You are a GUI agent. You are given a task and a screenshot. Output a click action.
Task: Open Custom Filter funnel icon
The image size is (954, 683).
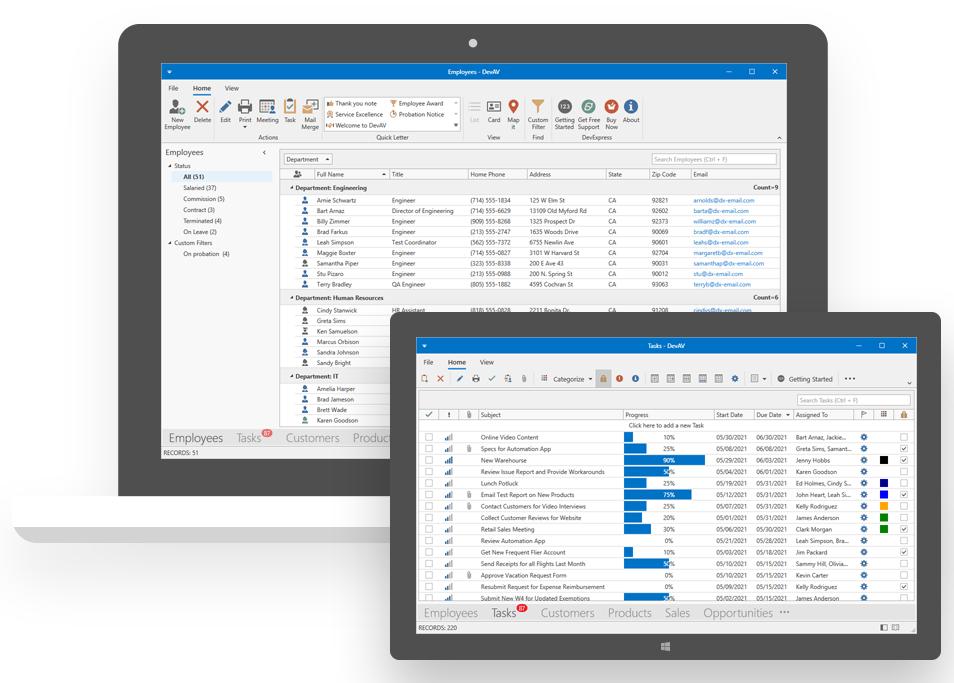538,106
